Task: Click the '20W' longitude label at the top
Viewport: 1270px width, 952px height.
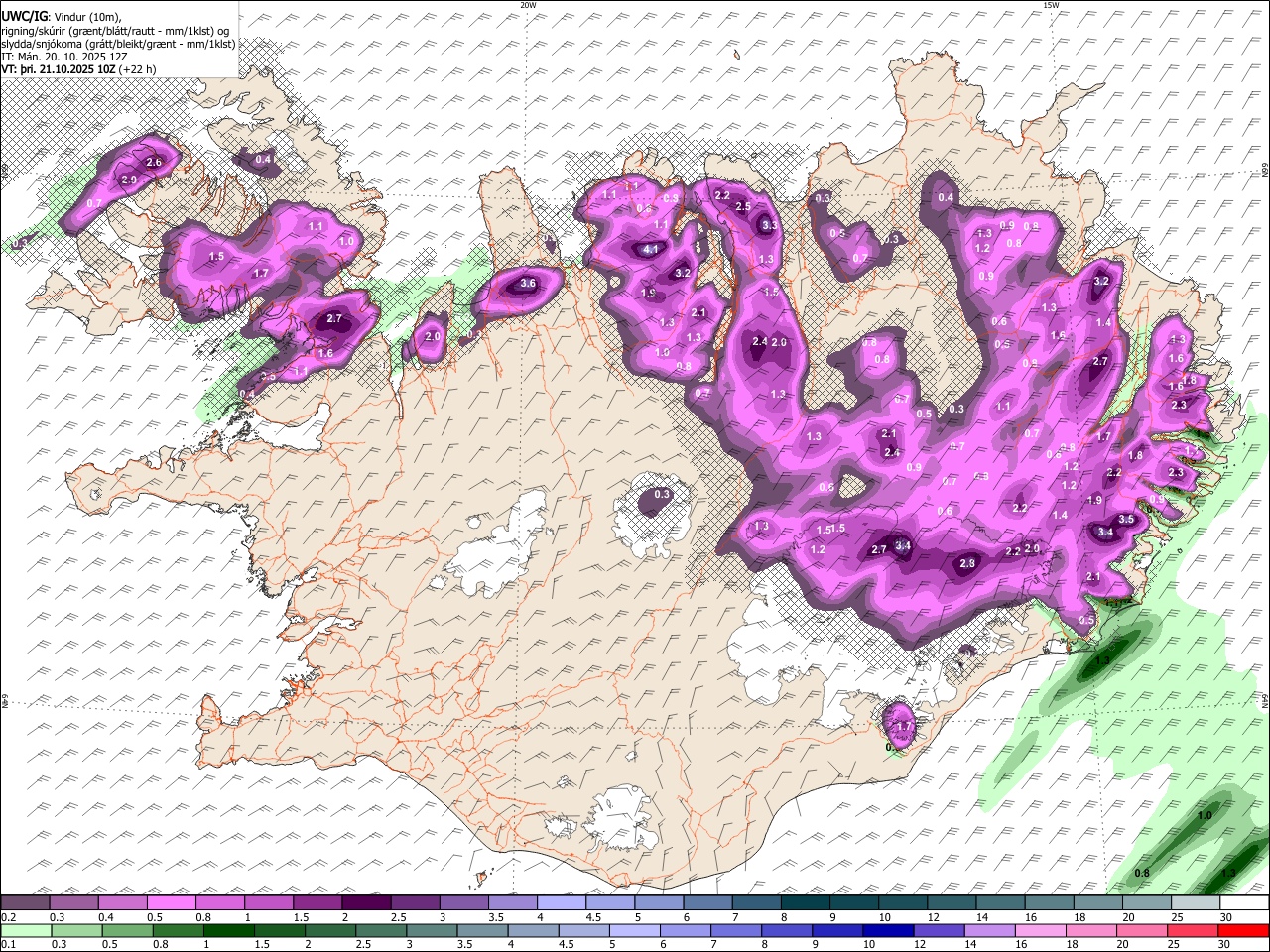Action: click(528, 5)
